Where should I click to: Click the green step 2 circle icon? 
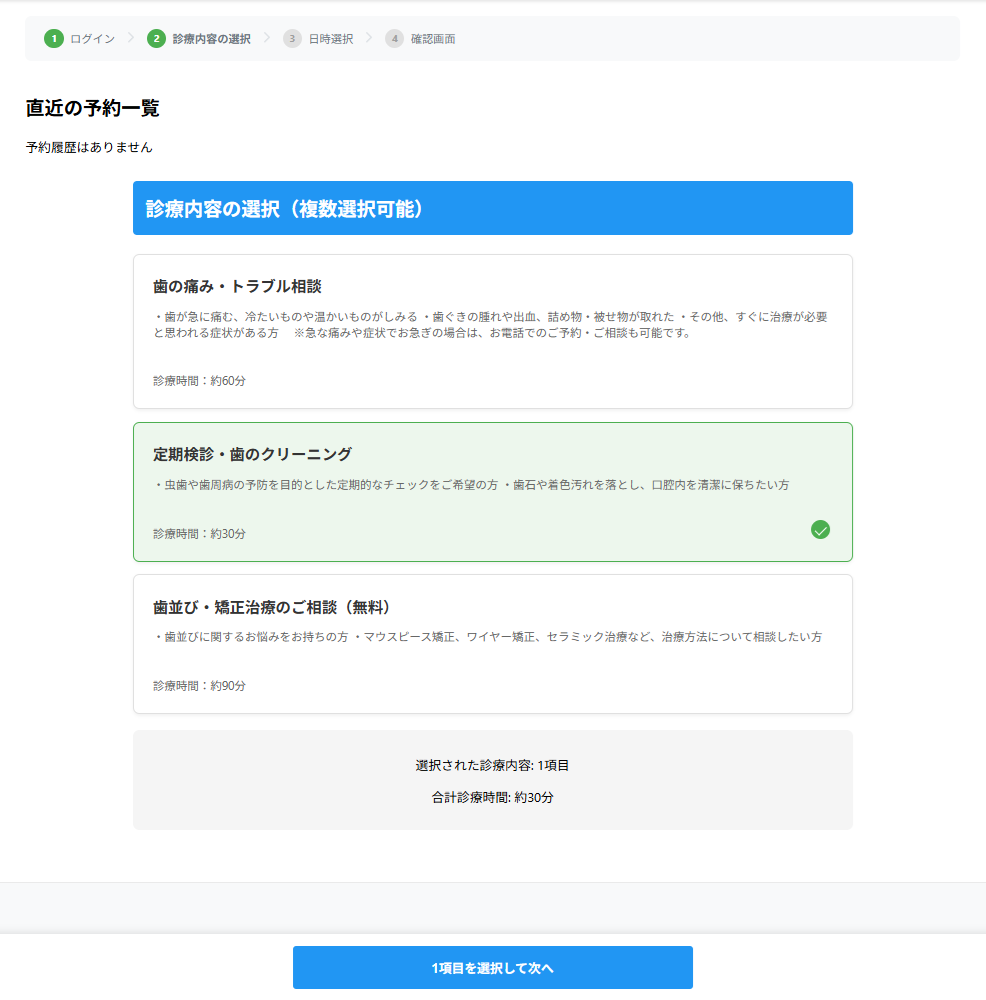(x=156, y=39)
